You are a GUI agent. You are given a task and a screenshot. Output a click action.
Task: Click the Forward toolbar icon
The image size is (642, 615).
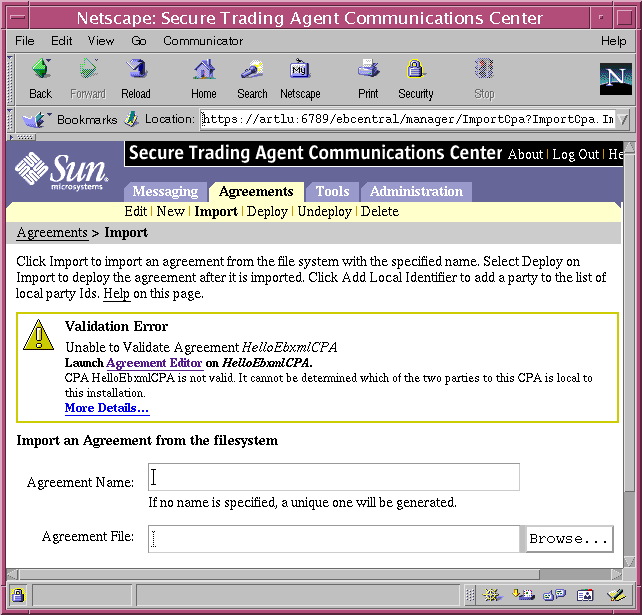point(88,69)
